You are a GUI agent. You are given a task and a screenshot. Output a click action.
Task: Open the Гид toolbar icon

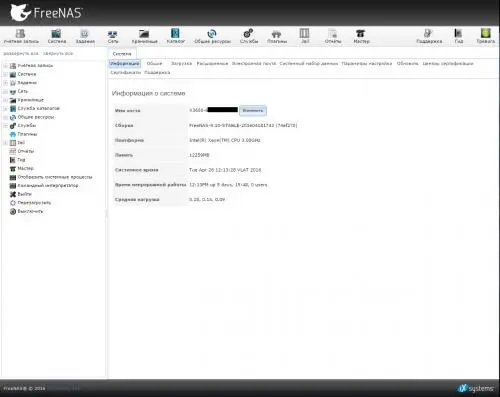click(459, 36)
